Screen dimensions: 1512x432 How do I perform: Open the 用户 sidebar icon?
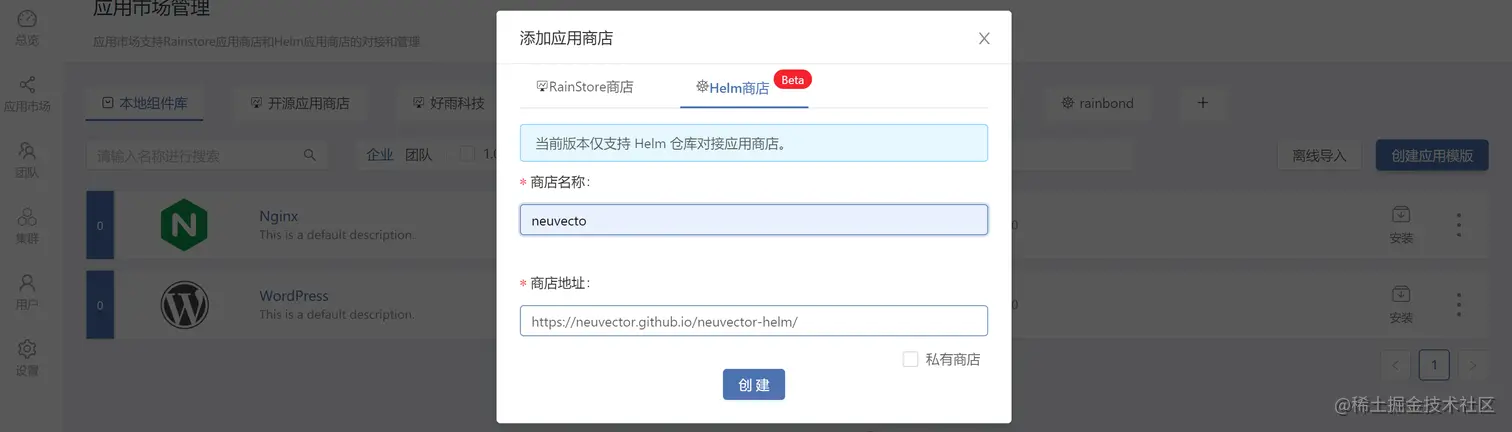click(x=27, y=283)
